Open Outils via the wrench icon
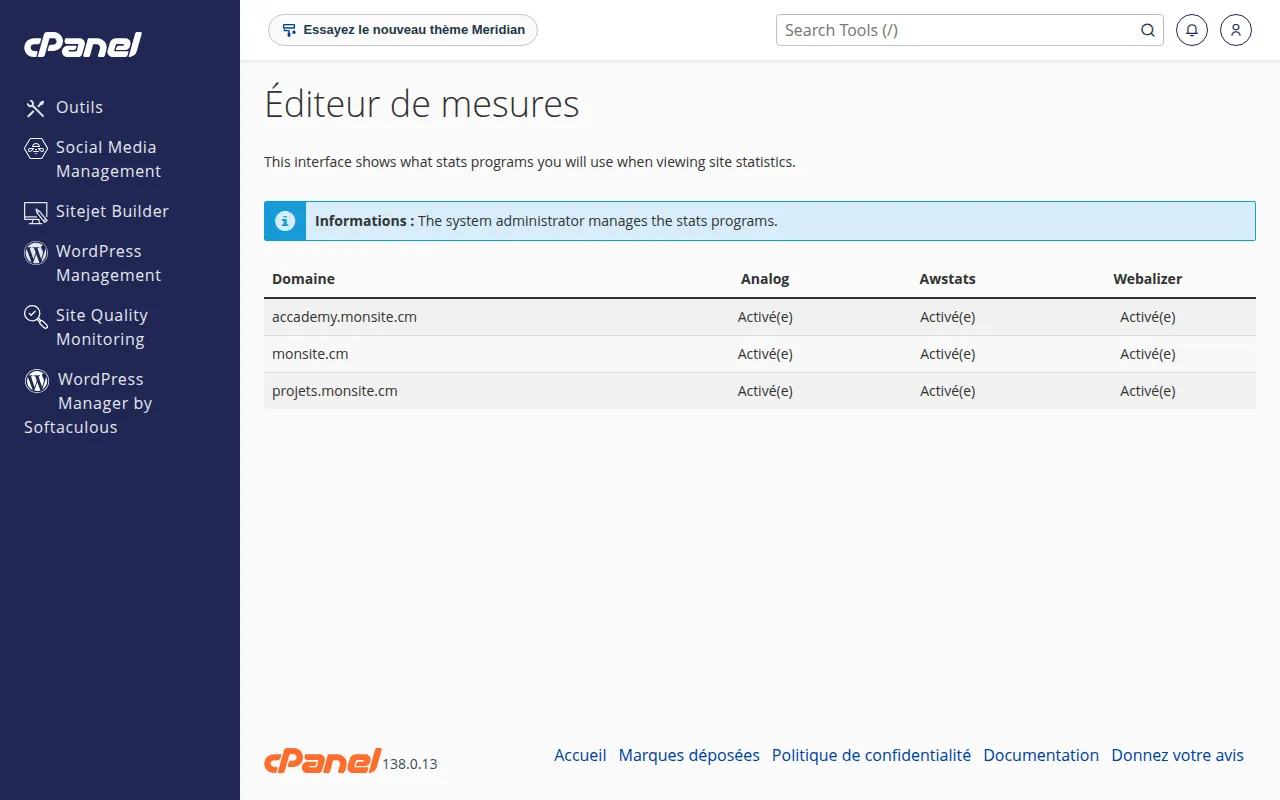 36,108
